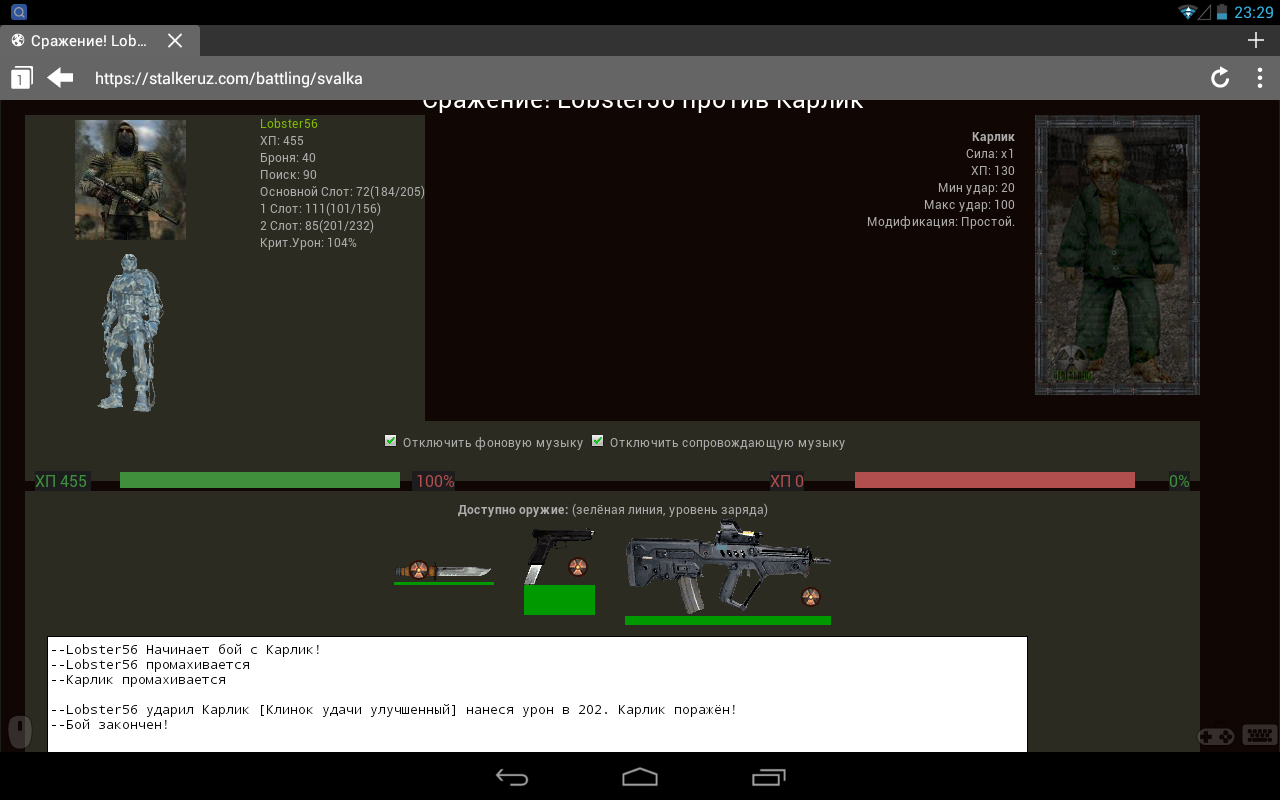The width and height of the screenshot is (1280, 800).
Task: Tap the browser back arrow
Action: pos(61,78)
